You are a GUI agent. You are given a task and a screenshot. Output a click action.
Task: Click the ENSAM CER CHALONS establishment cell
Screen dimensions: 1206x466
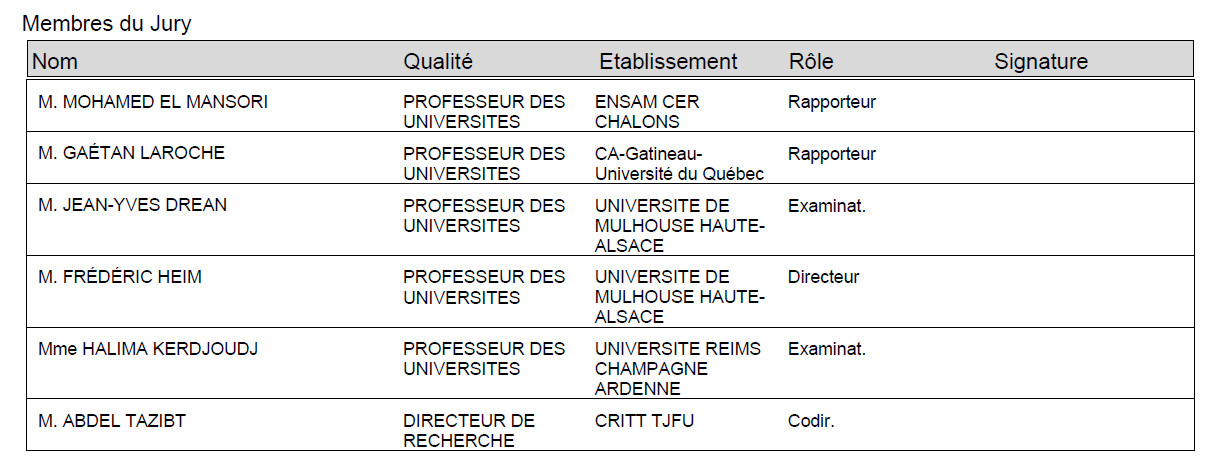coord(647,112)
